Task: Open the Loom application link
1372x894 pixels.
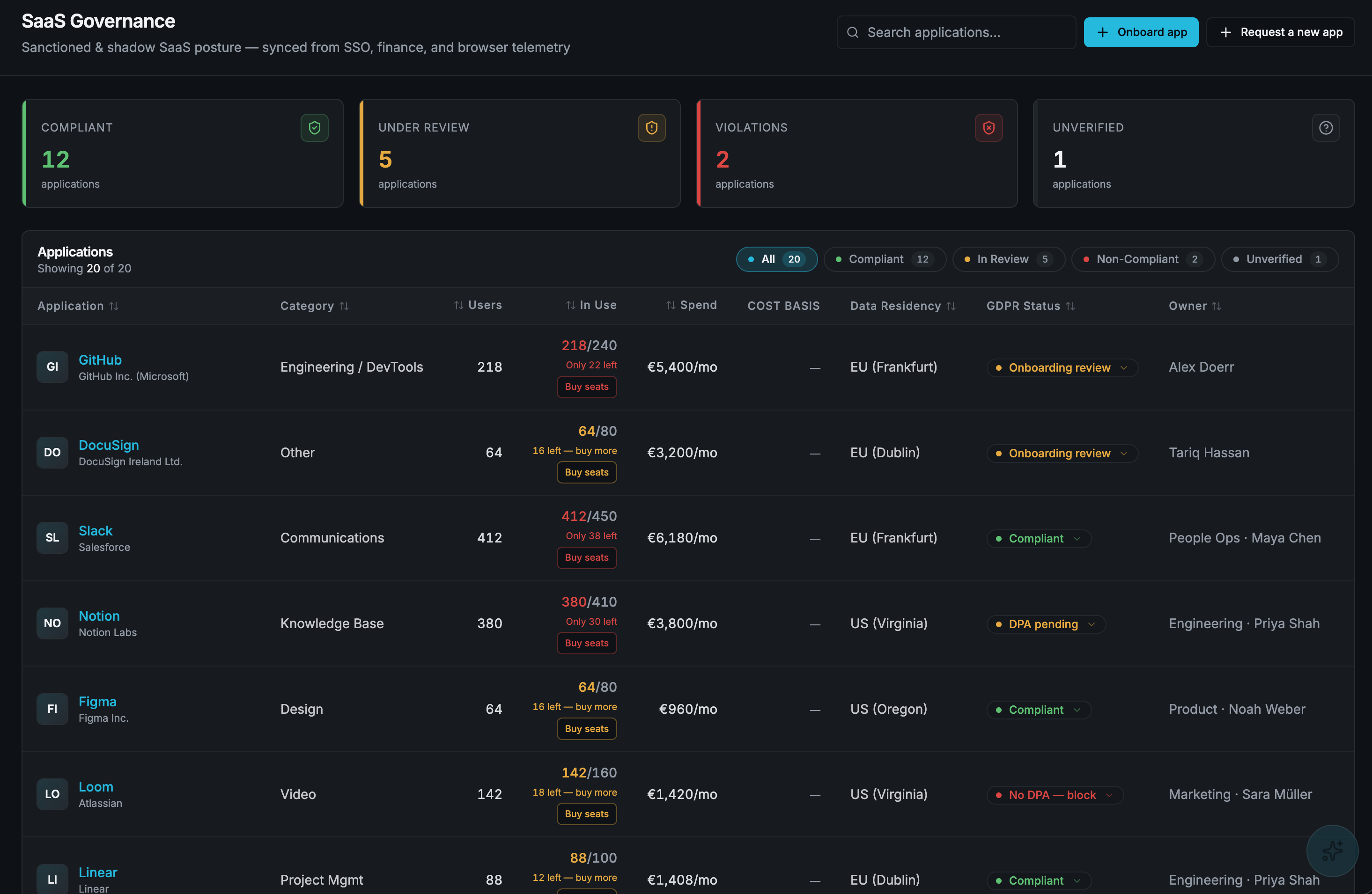Action: click(x=96, y=787)
